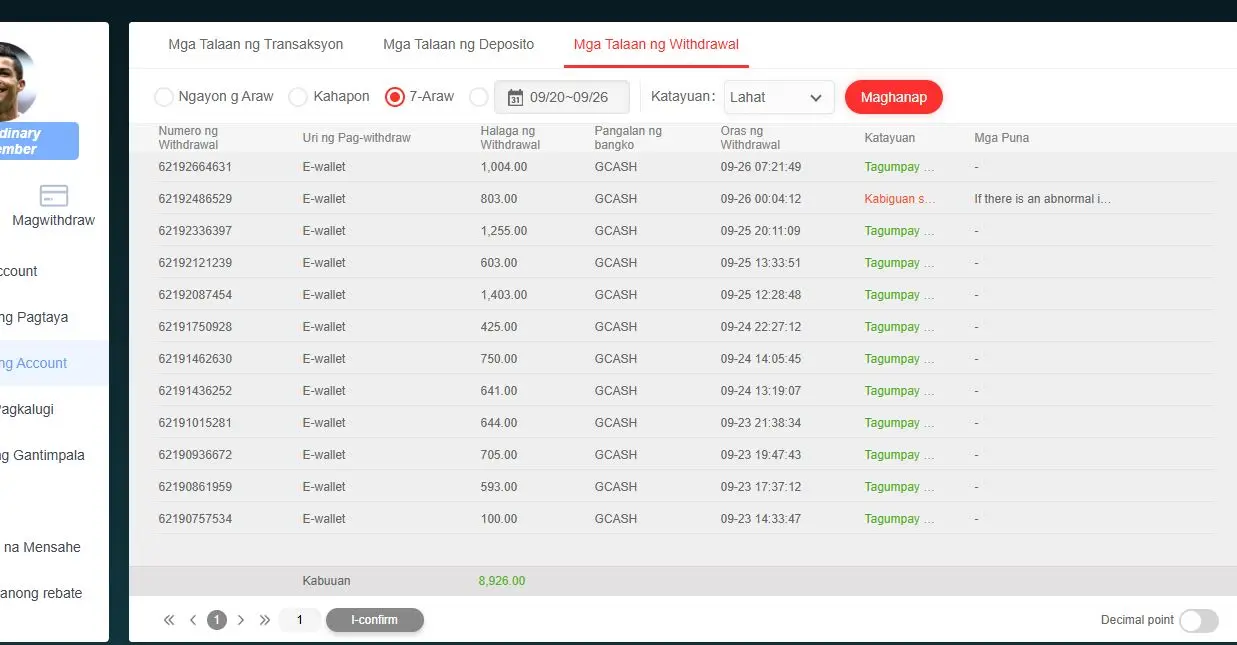Toggle the Decimal point switch
The image size is (1237, 645).
pos(1199,621)
